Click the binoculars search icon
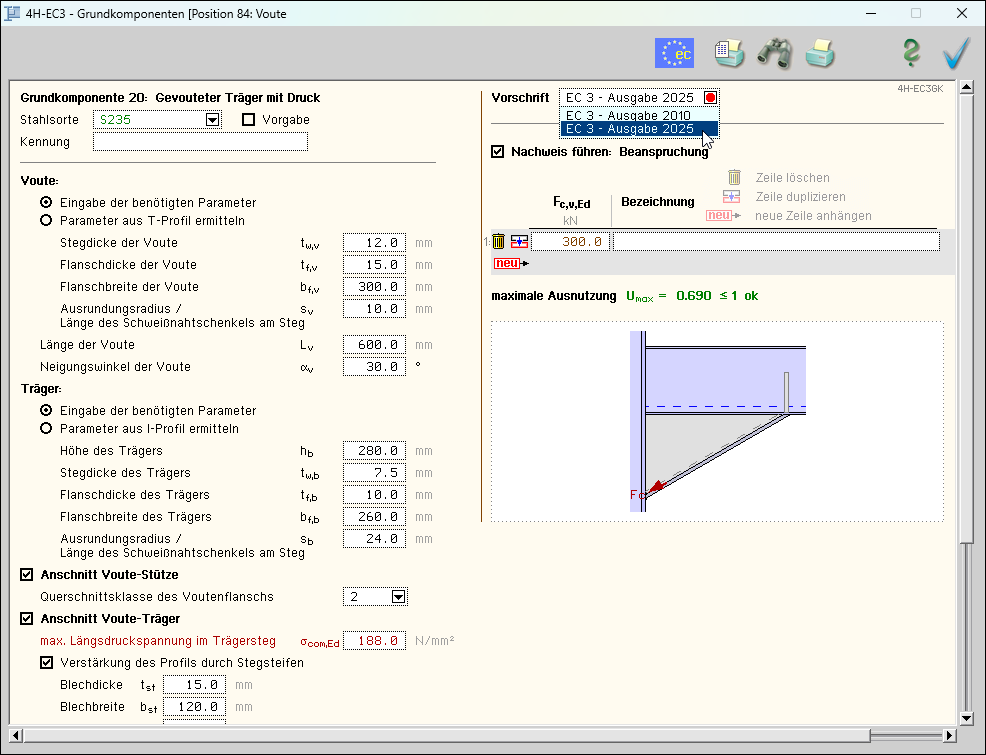Viewport: 986px width, 755px height. pyautogui.click(x=774, y=53)
